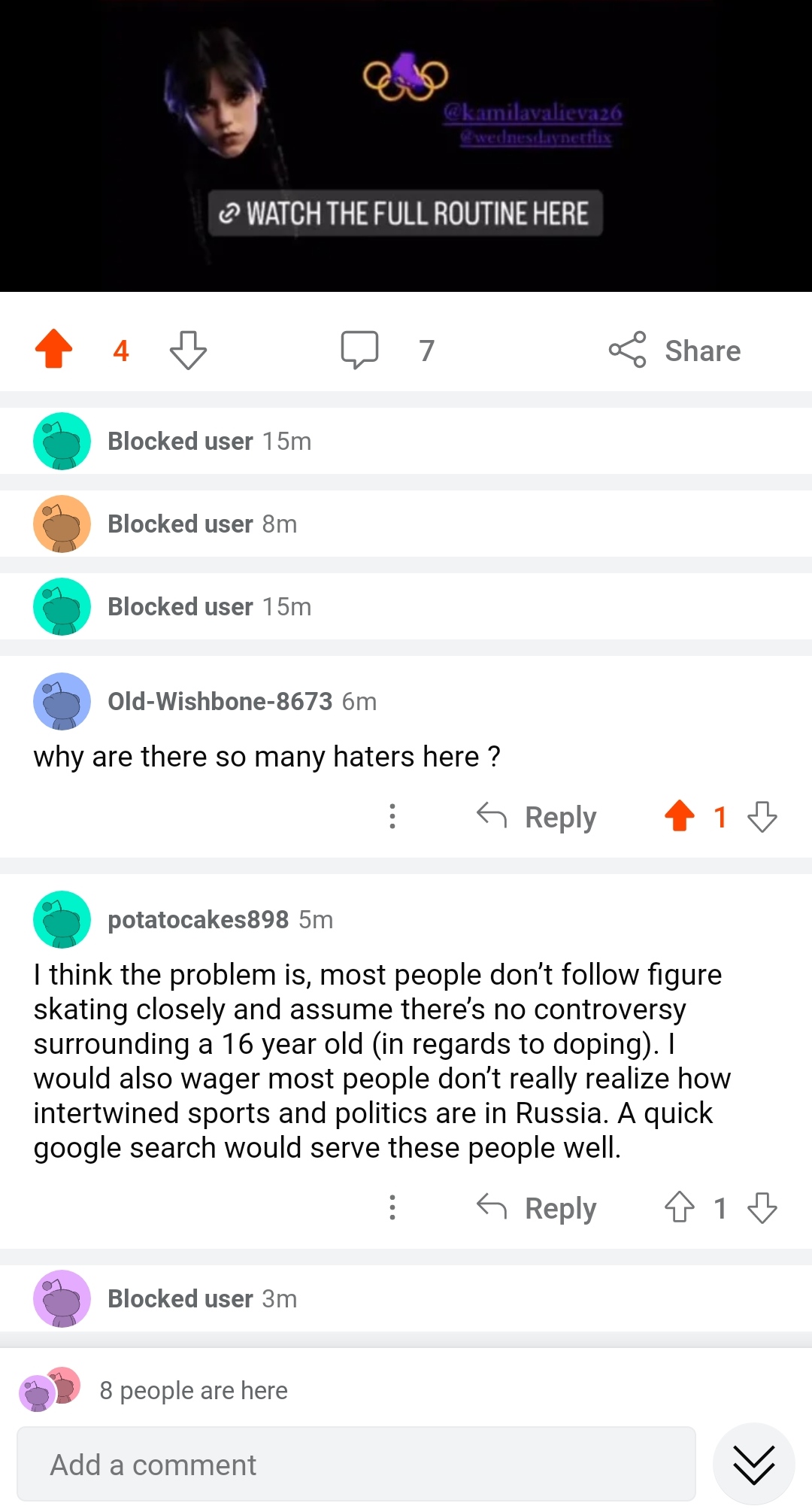Downvote Old-Wishbone-8673's comment

click(762, 816)
